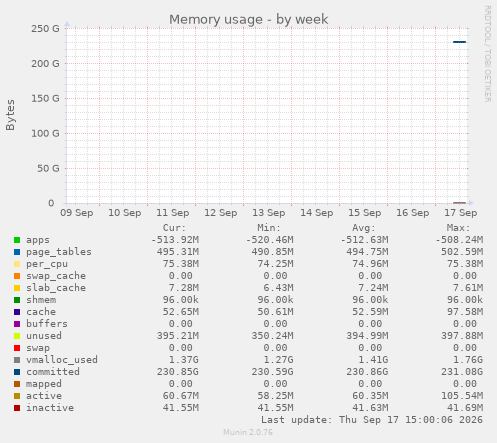Click the blue page_tables legend swatch
The image size is (497, 443).
coord(17,252)
